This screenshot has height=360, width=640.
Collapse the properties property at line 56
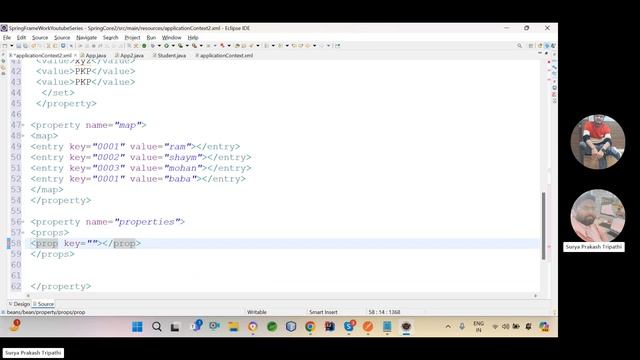coord(23,222)
